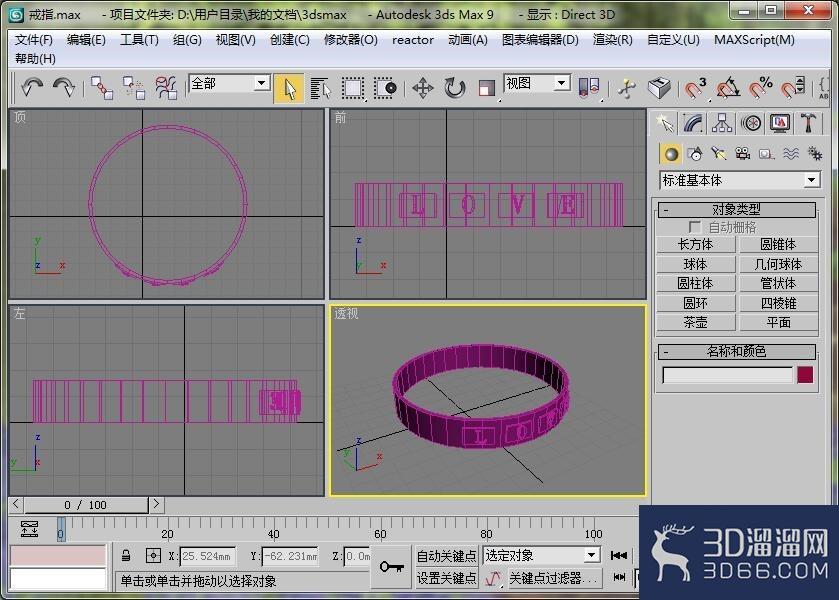The width and height of the screenshot is (839, 600).
Task: Open the 渲染(R) menu
Action: (x=613, y=40)
